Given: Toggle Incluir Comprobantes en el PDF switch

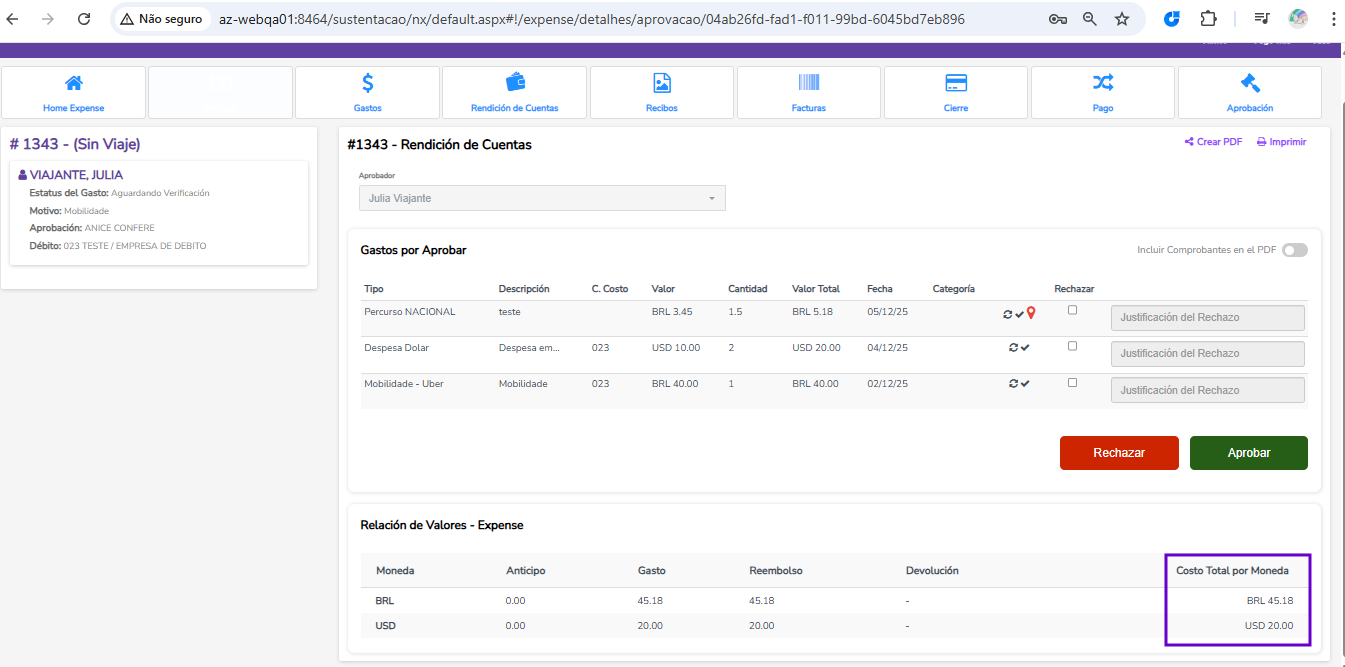Looking at the screenshot, I should tap(1294, 250).
